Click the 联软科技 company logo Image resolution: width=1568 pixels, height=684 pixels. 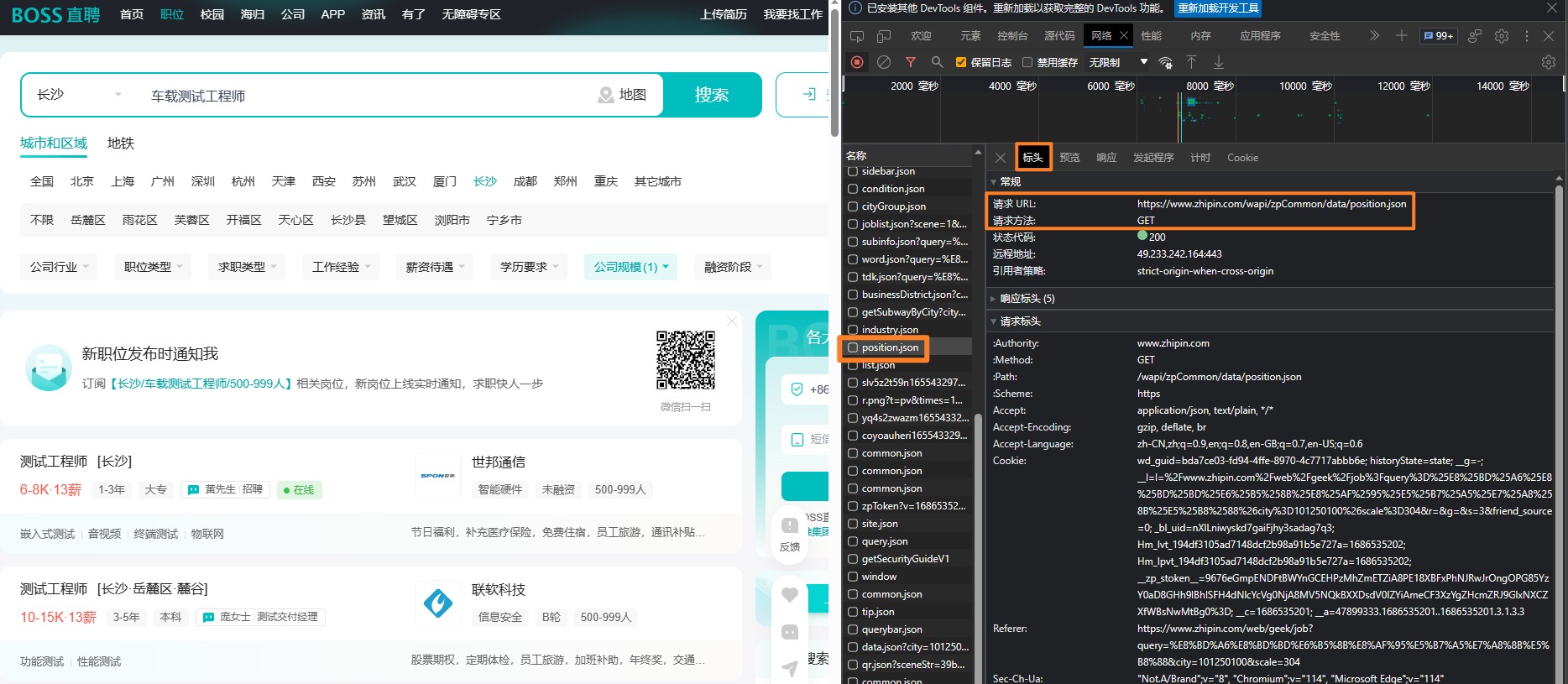click(438, 603)
